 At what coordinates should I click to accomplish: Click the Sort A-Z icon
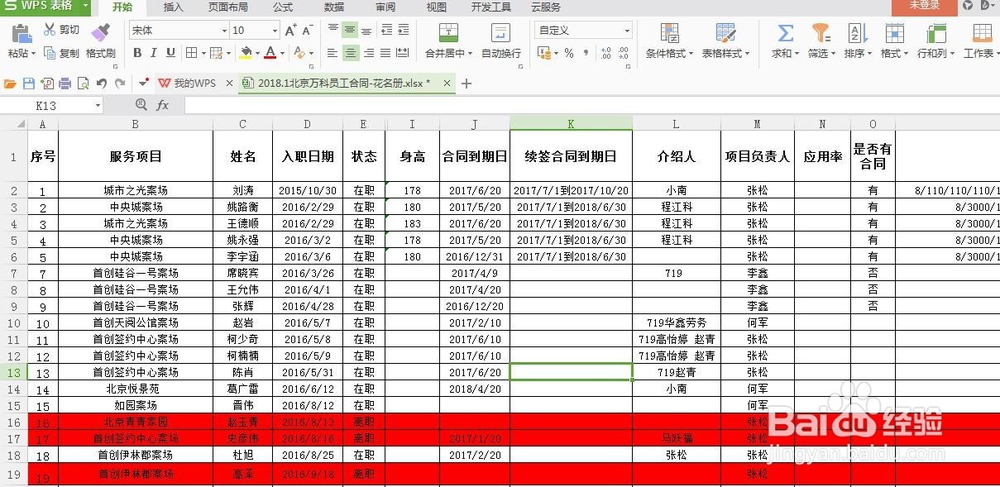[x=858, y=33]
